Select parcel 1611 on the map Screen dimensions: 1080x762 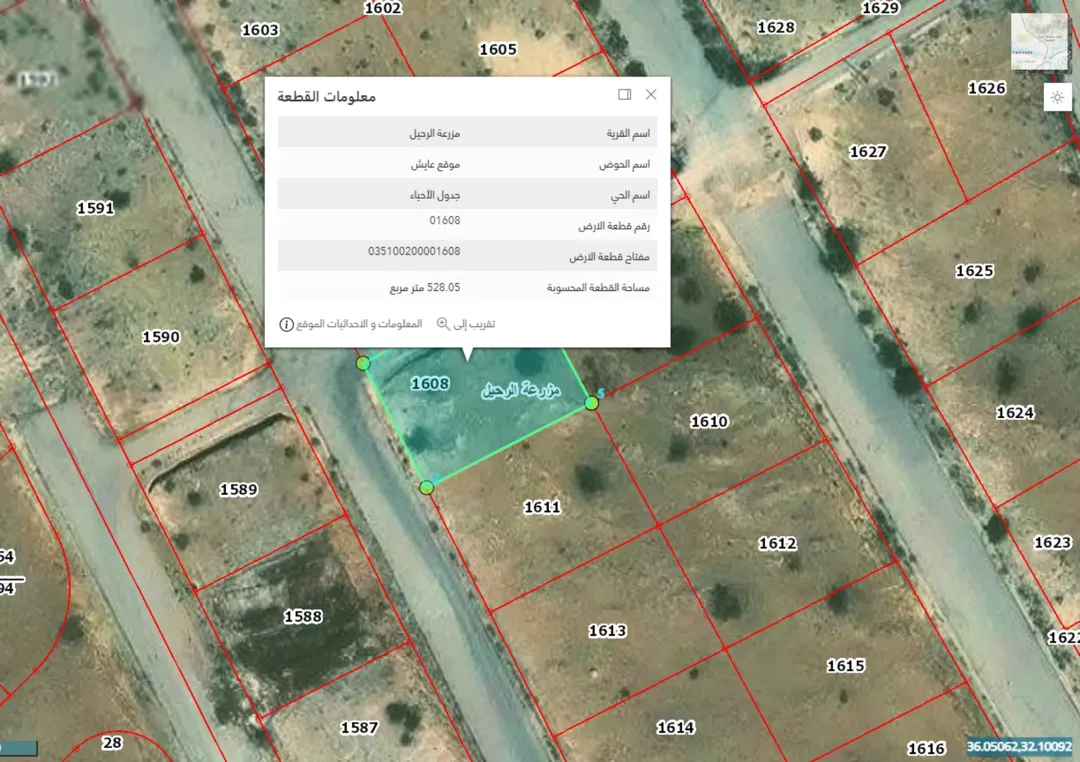[x=542, y=507]
